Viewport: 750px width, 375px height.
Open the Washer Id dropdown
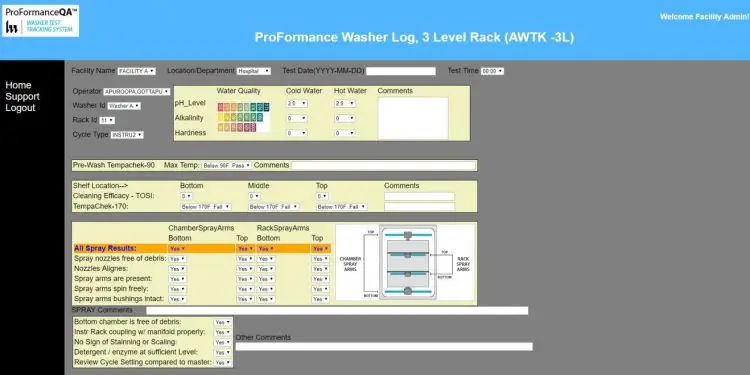[x=124, y=106]
